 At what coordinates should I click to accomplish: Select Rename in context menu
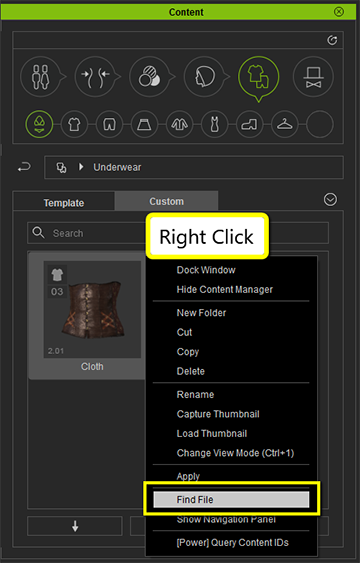click(x=195, y=395)
